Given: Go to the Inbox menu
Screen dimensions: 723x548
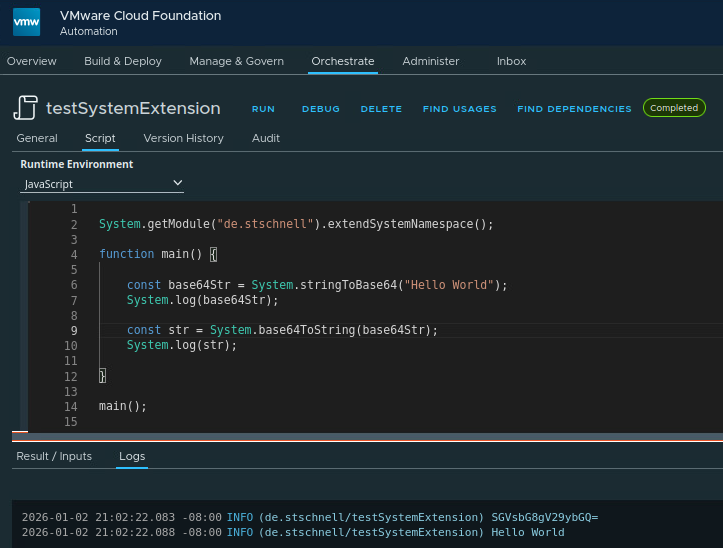Looking at the screenshot, I should point(511,61).
